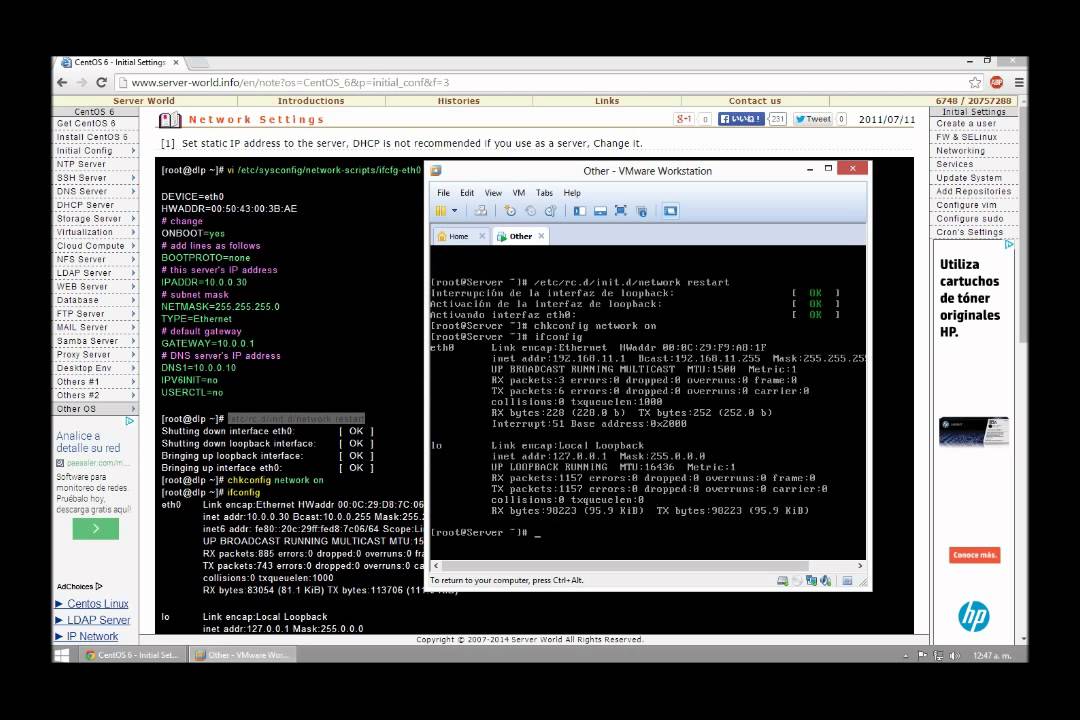Open the power dropdown arrow in VMware
This screenshot has width=1080, height=720.
coord(455,211)
